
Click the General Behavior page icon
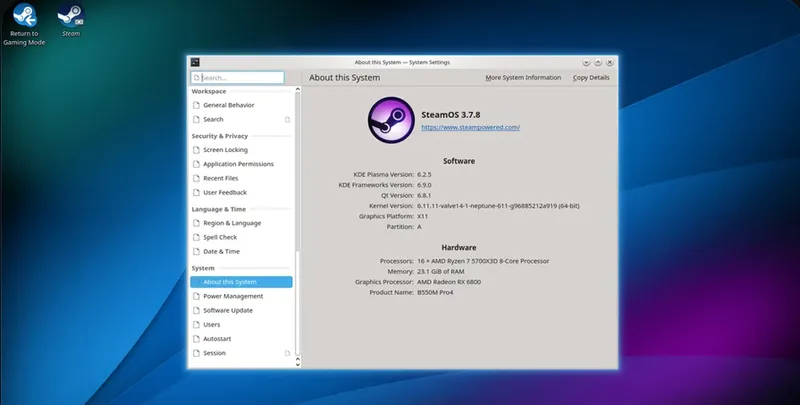[196, 105]
